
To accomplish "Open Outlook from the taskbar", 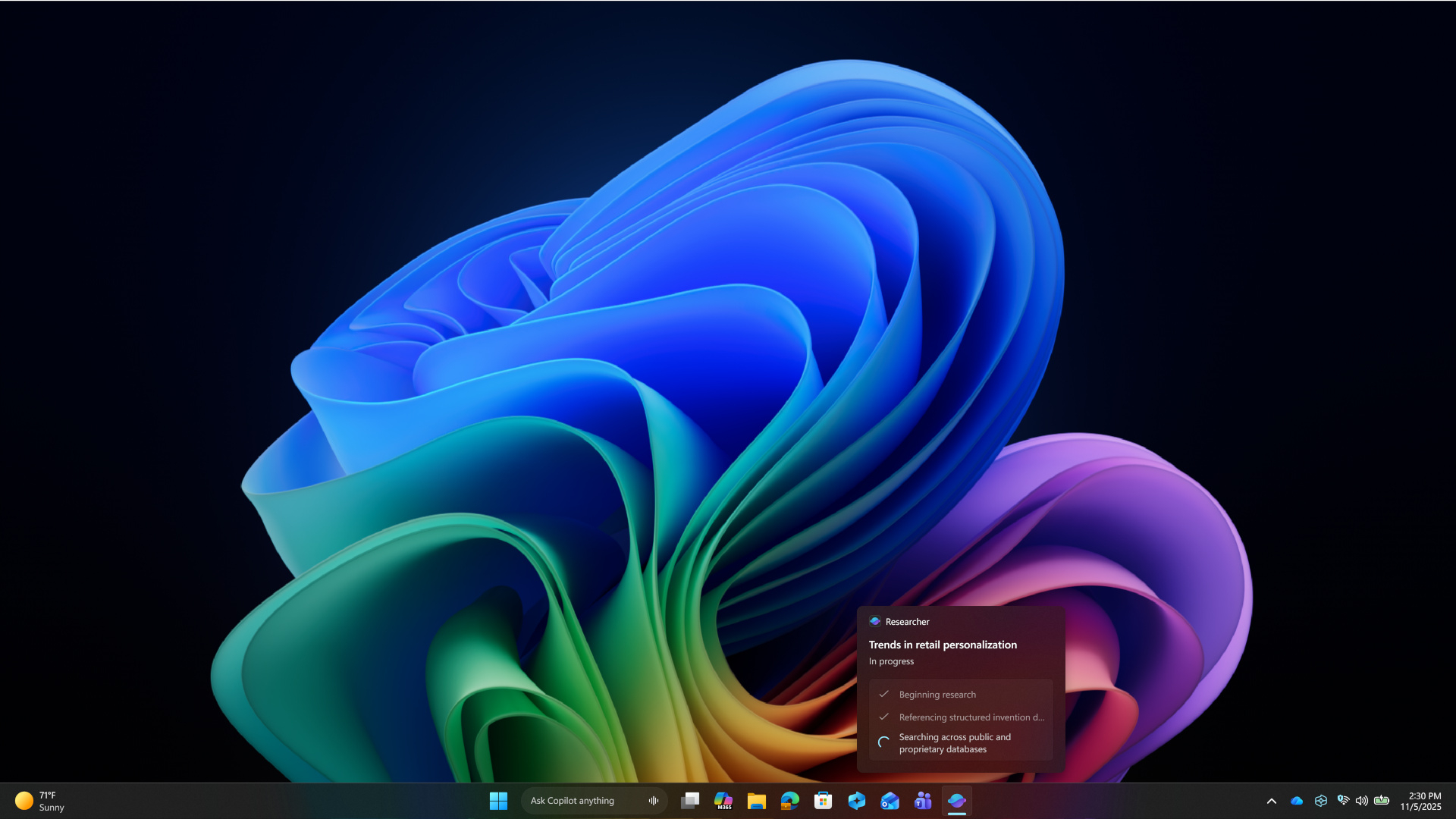I will click(890, 801).
